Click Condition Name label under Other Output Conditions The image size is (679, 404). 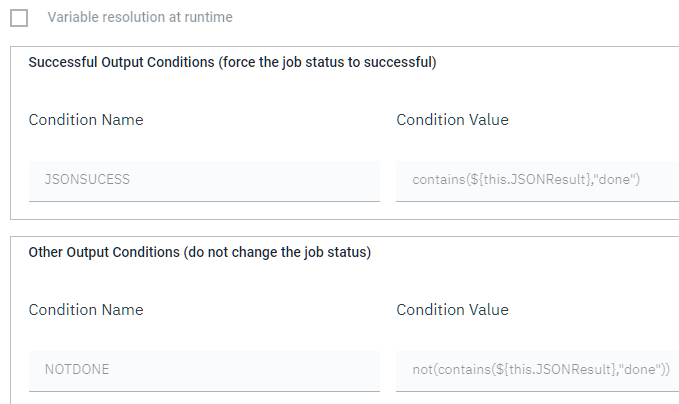86,310
